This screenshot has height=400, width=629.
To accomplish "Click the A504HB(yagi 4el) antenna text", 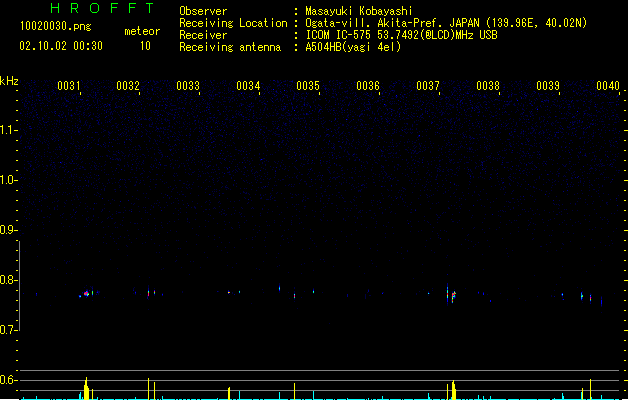I will tap(353, 47).
